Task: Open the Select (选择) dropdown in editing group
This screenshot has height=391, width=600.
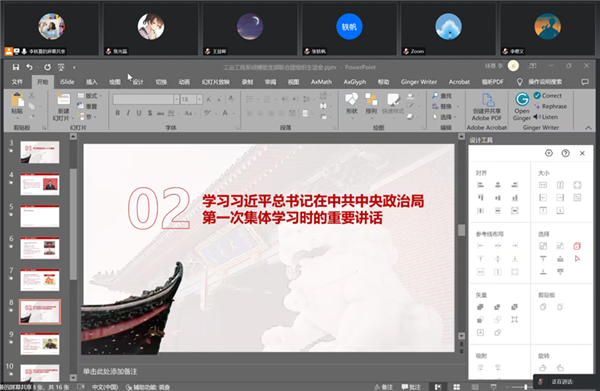Action: (445, 117)
